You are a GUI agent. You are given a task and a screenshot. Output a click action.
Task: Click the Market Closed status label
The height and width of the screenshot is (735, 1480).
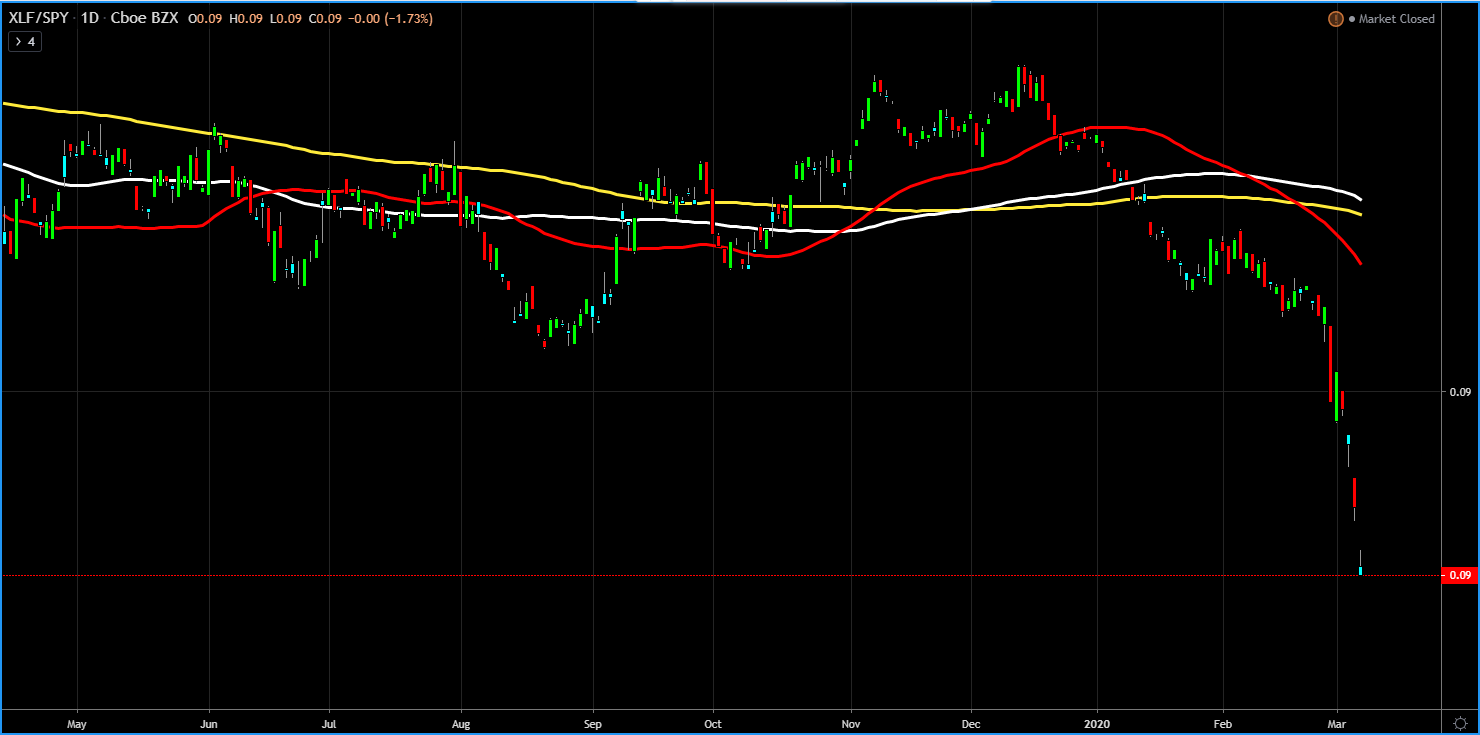[x=1396, y=19]
